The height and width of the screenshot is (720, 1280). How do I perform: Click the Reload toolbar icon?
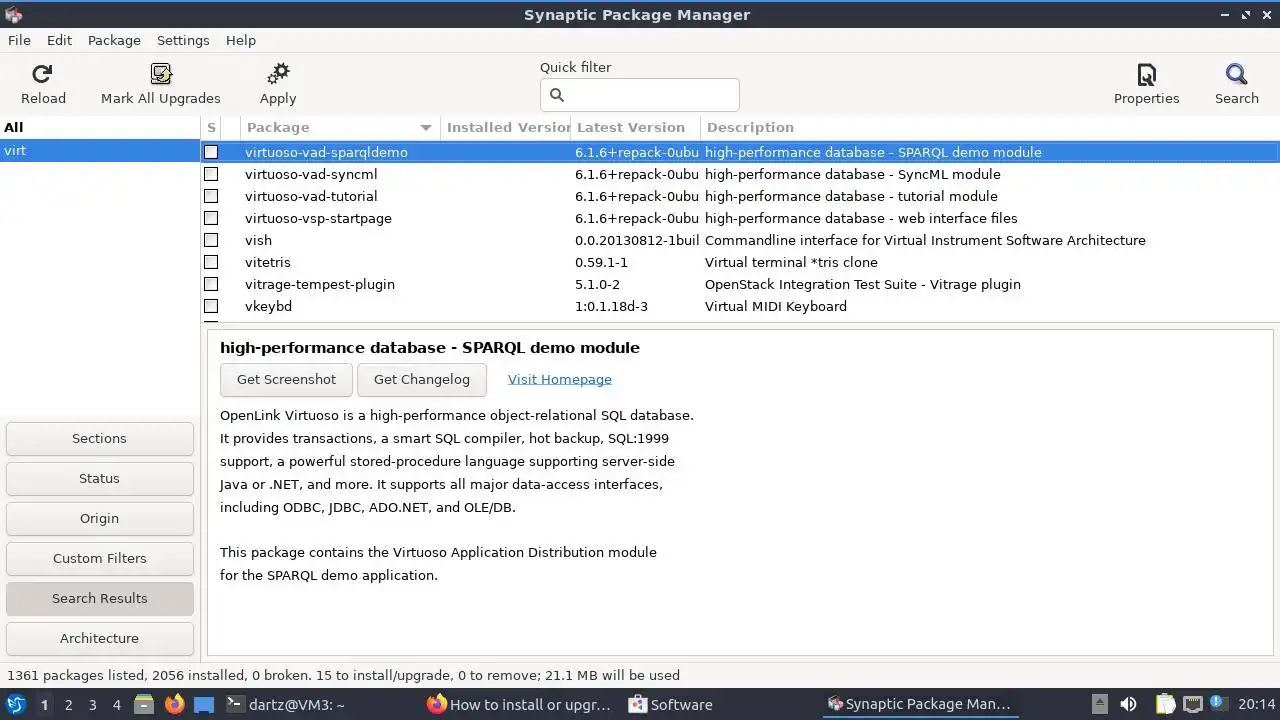(42, 74)
